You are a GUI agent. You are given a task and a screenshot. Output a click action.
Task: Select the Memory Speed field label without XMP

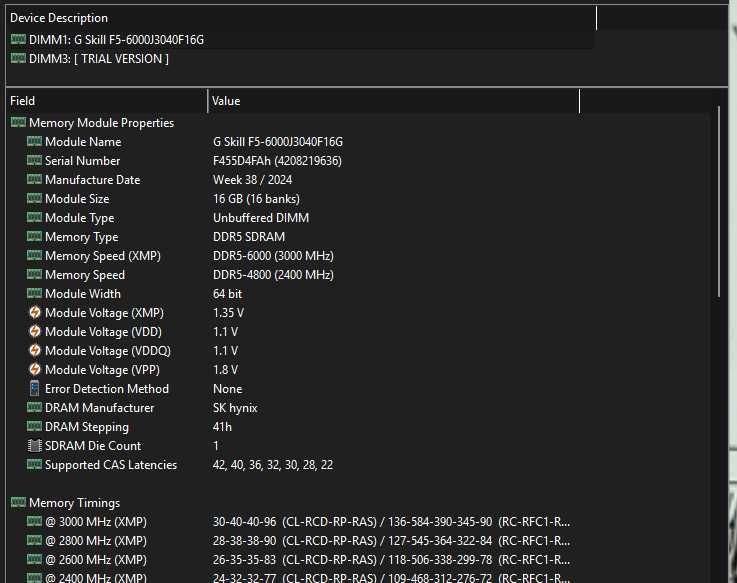(85, 275)
